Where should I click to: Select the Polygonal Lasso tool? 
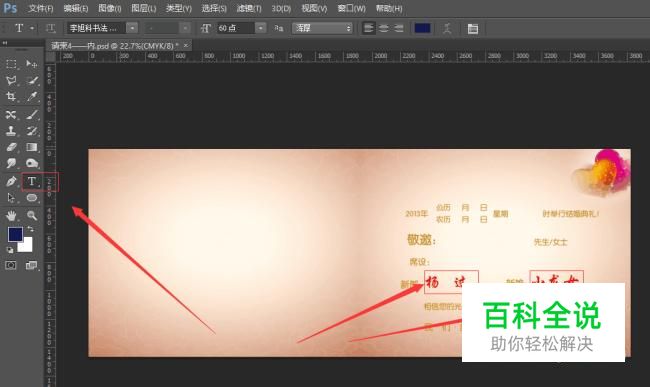[x=11, y=80]
